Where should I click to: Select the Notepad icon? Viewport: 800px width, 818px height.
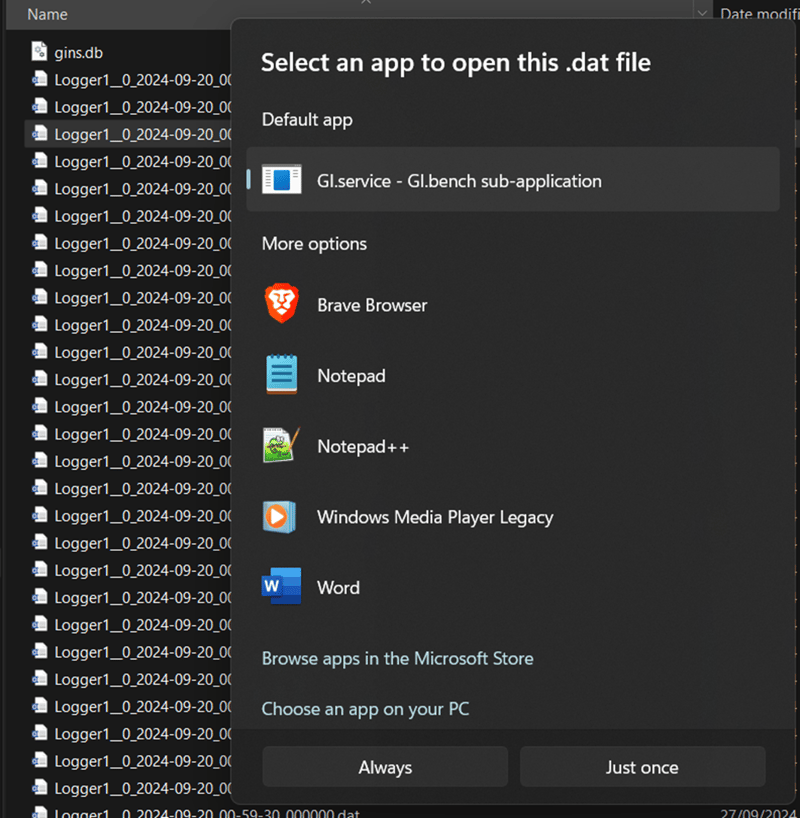281,375
